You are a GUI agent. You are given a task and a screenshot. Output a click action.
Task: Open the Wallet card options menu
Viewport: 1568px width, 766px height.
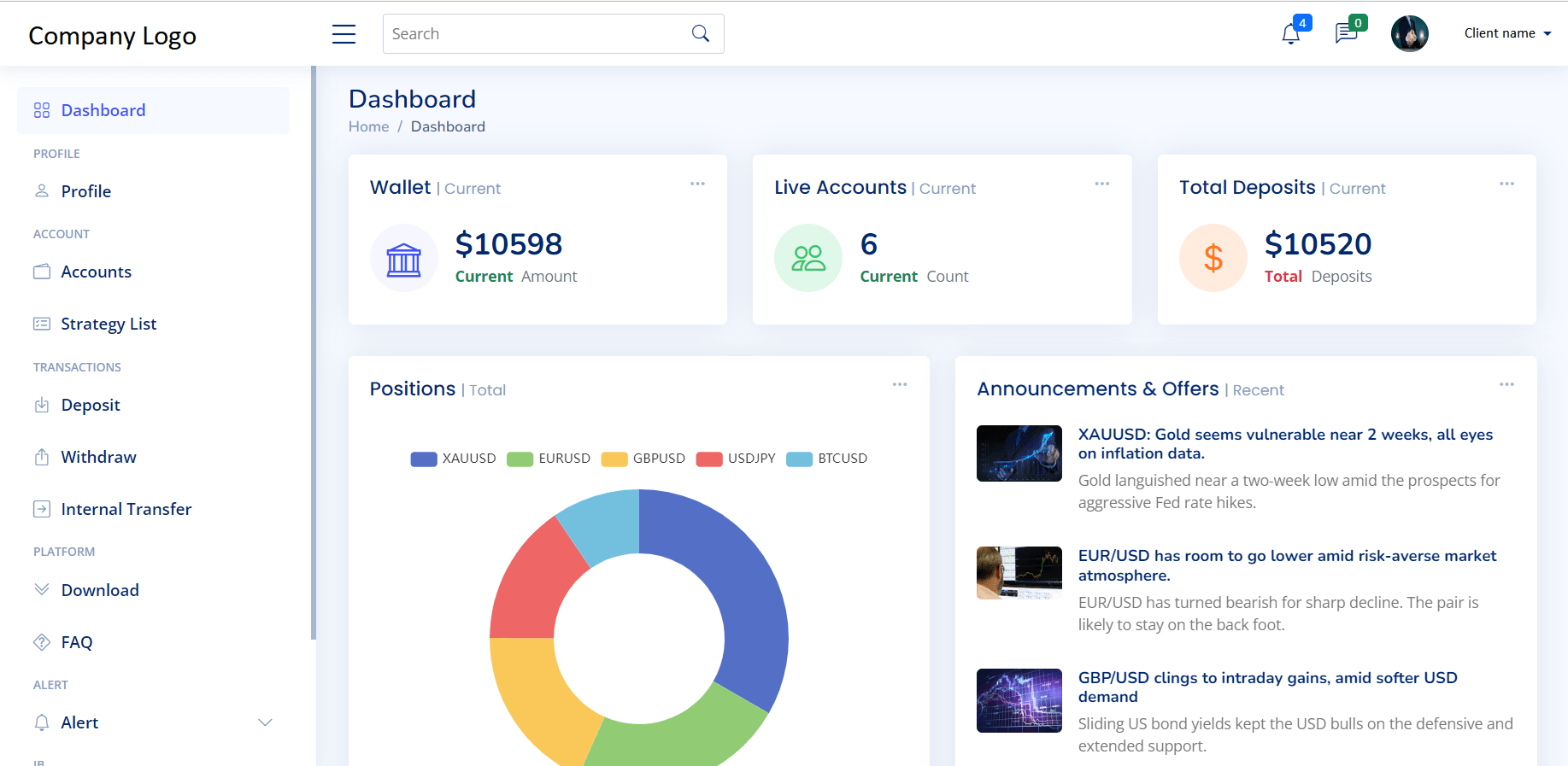click(697, 184)
